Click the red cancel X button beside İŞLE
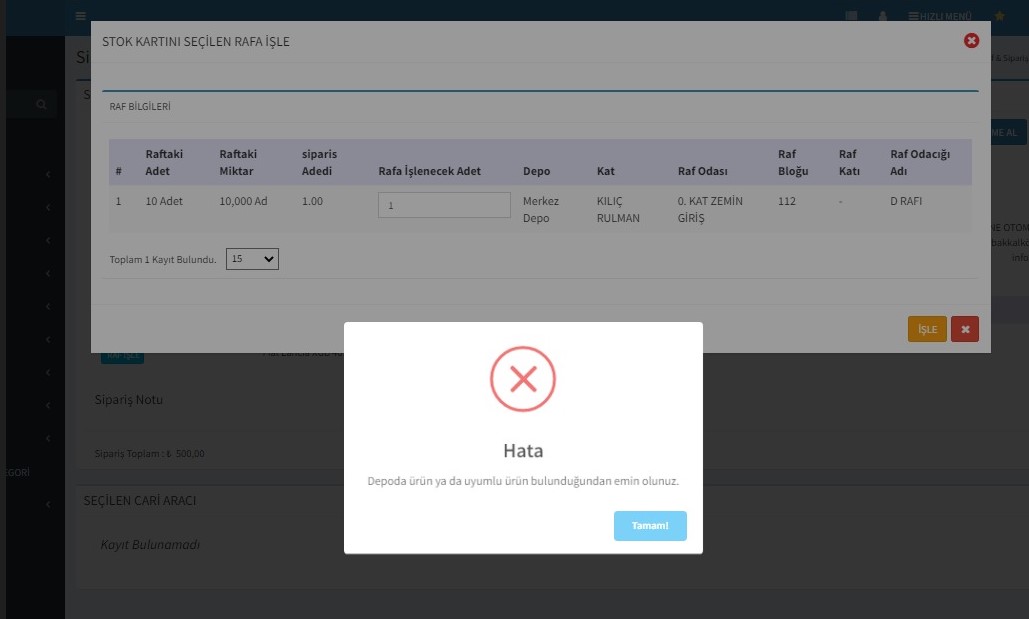This screenshot has width=1029, height=619. pos(964,329)
